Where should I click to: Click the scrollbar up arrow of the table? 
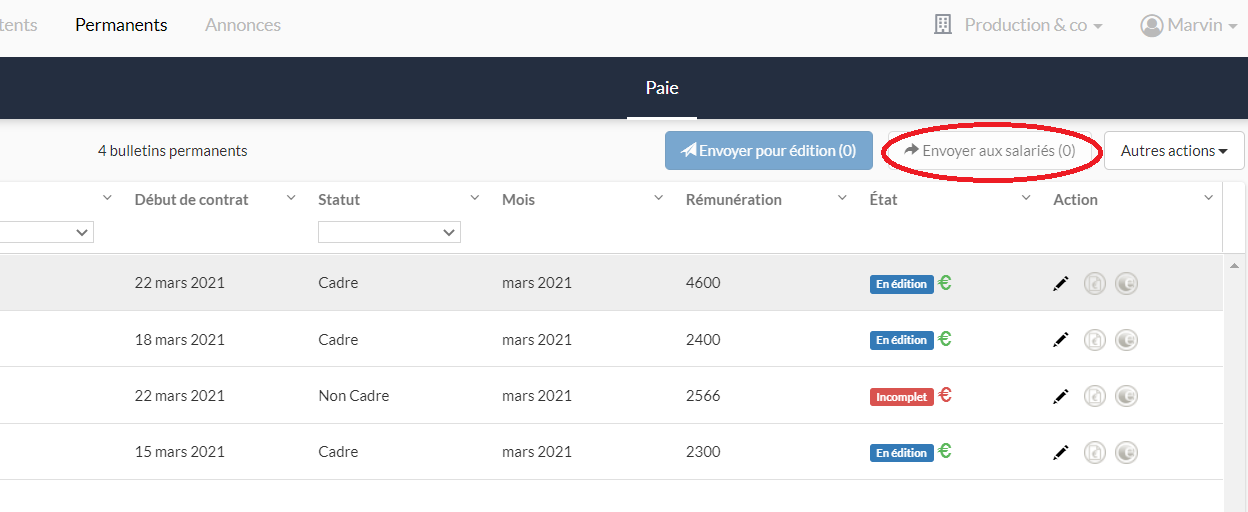click(x=1235, y=264)
